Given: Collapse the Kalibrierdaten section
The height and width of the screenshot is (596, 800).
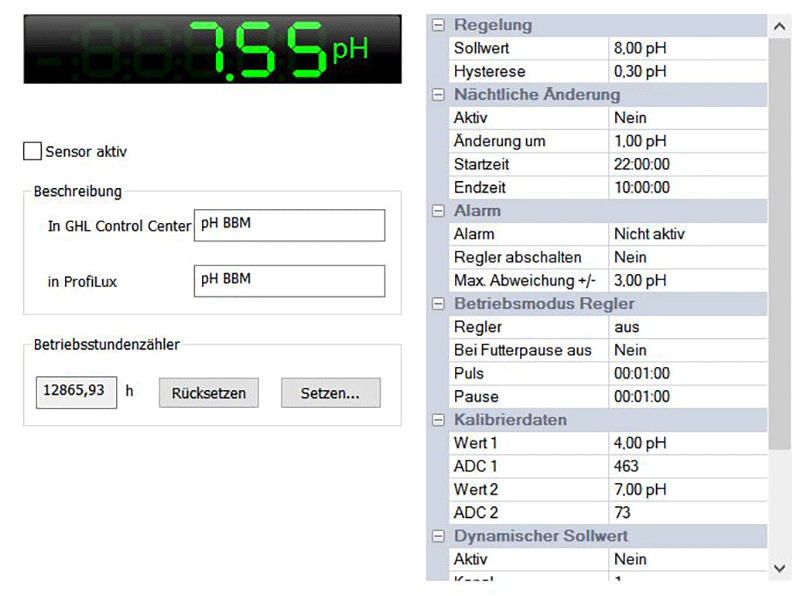Looking at the screenshot, I should pos(437,419).
